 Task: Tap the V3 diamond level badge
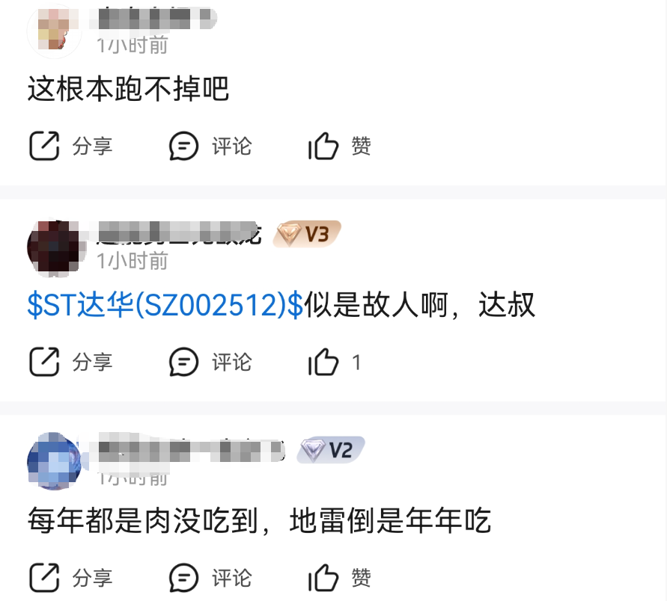click(307, 234)
